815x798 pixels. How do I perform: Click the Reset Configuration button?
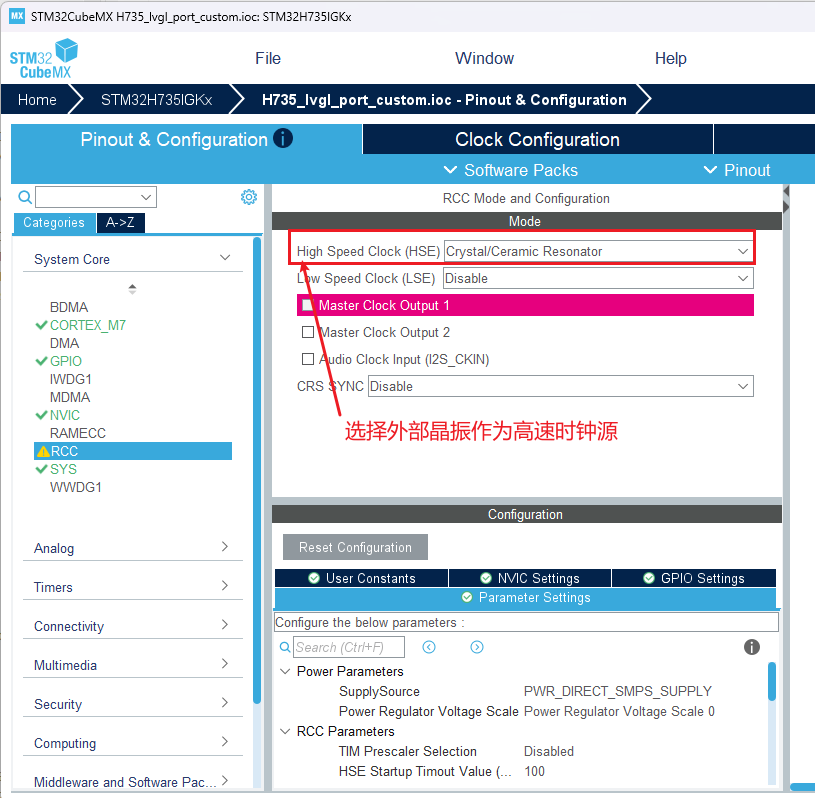(x=356, y=547)
